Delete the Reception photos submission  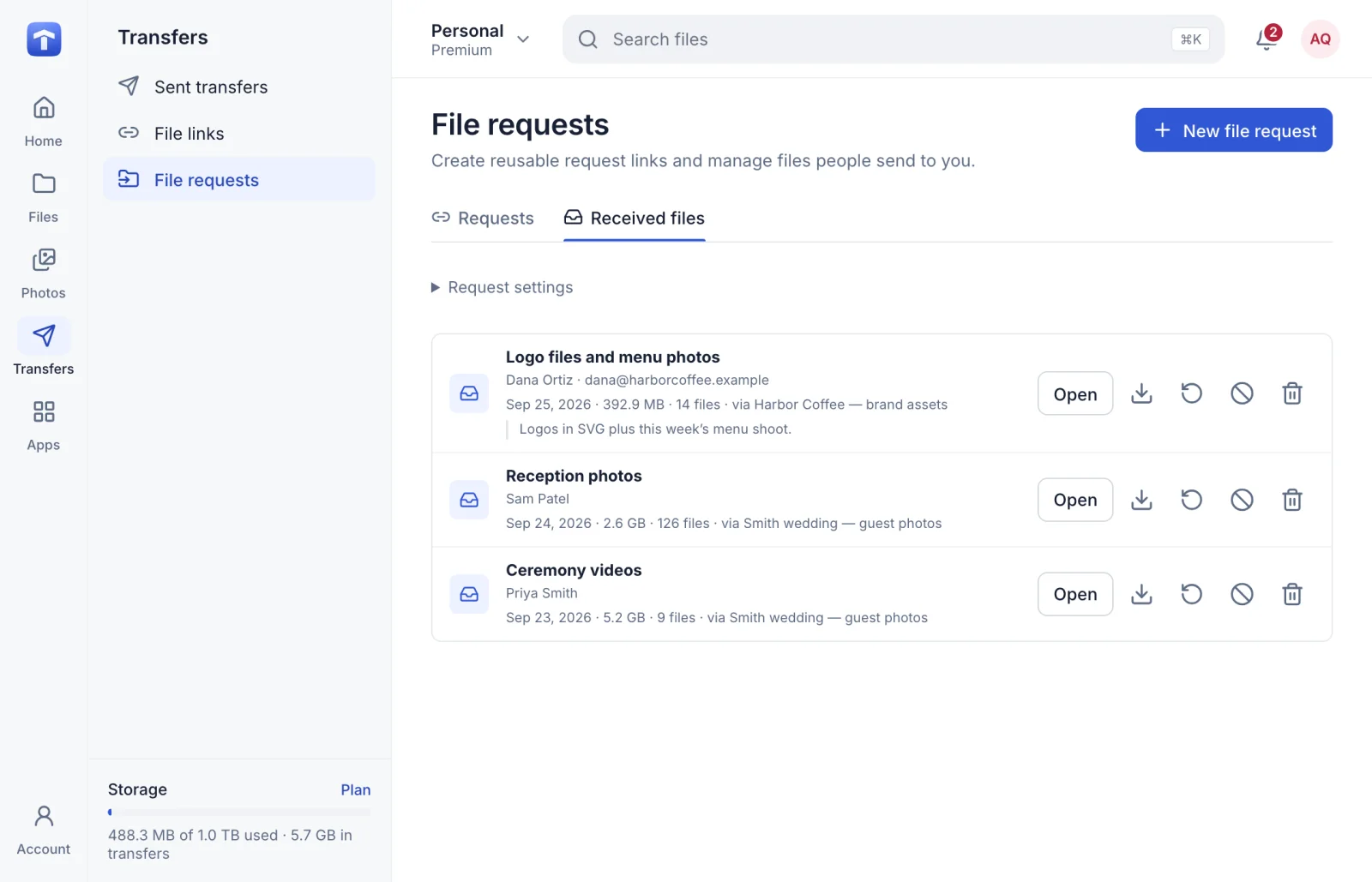(1292, 500)
